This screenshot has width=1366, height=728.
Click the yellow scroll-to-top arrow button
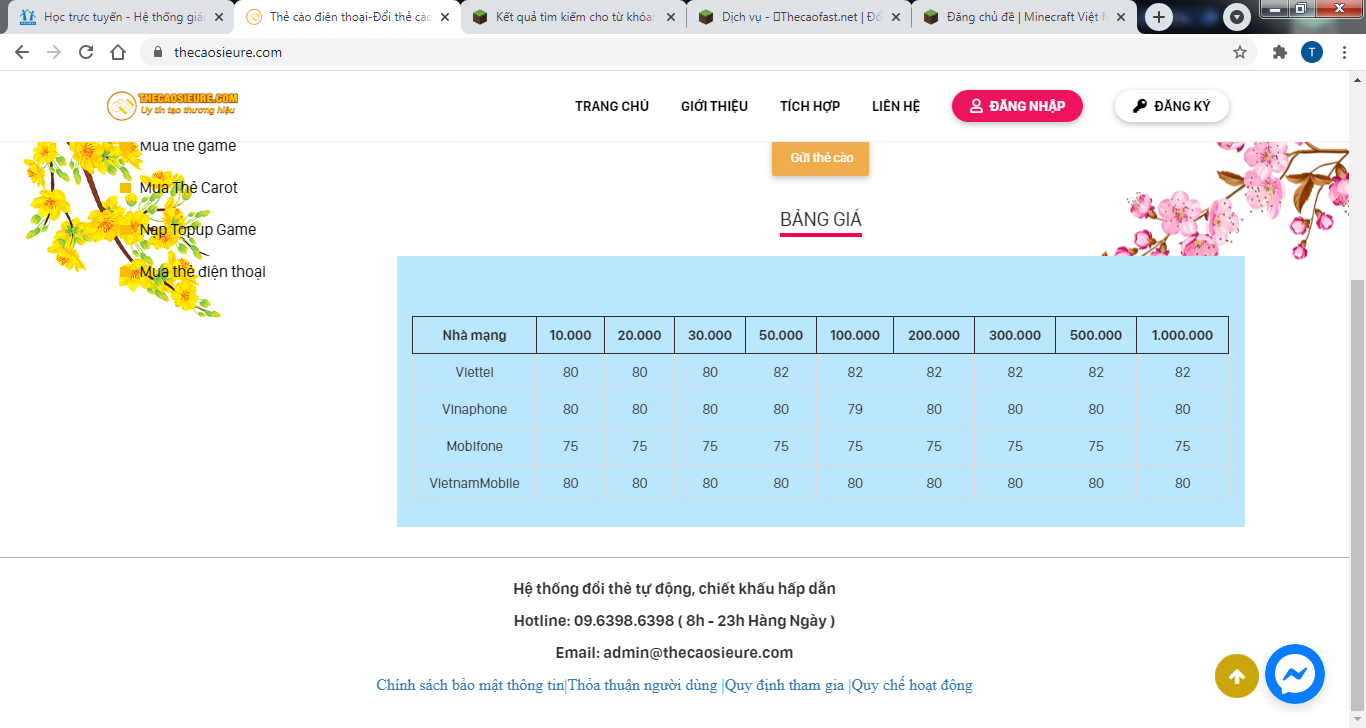1236,677
